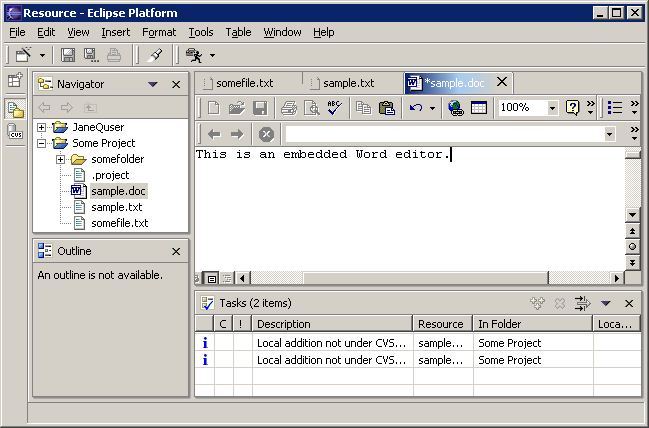649x428 pixels.
Task: Sort tasks by Resource column header
Action: click(443, 324)
